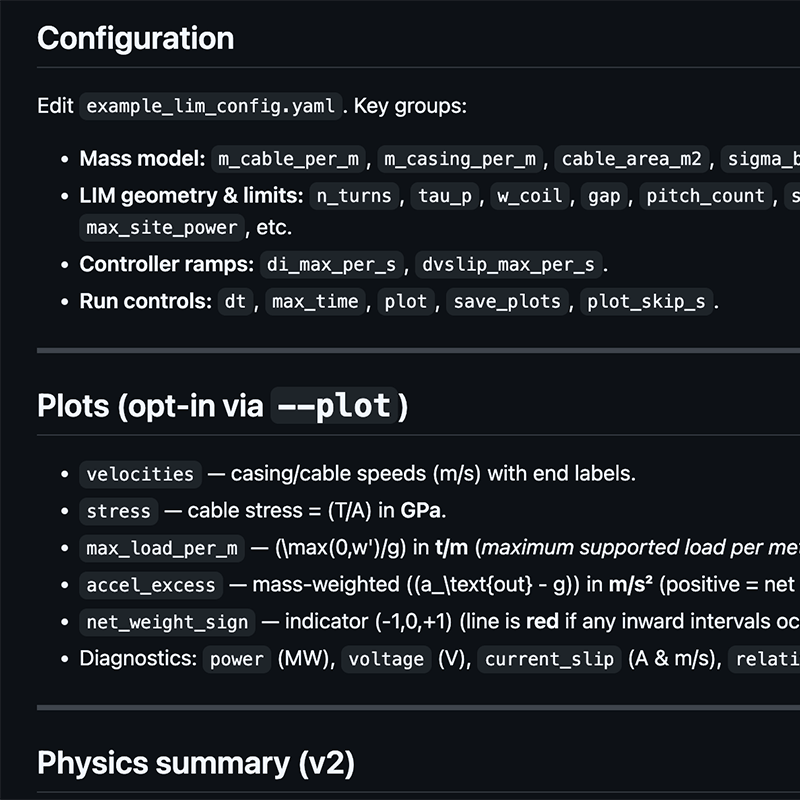Click the example_lim_config.yaml inline code
This screenshot has height=800, width=800.
click(x=210, y=106)
